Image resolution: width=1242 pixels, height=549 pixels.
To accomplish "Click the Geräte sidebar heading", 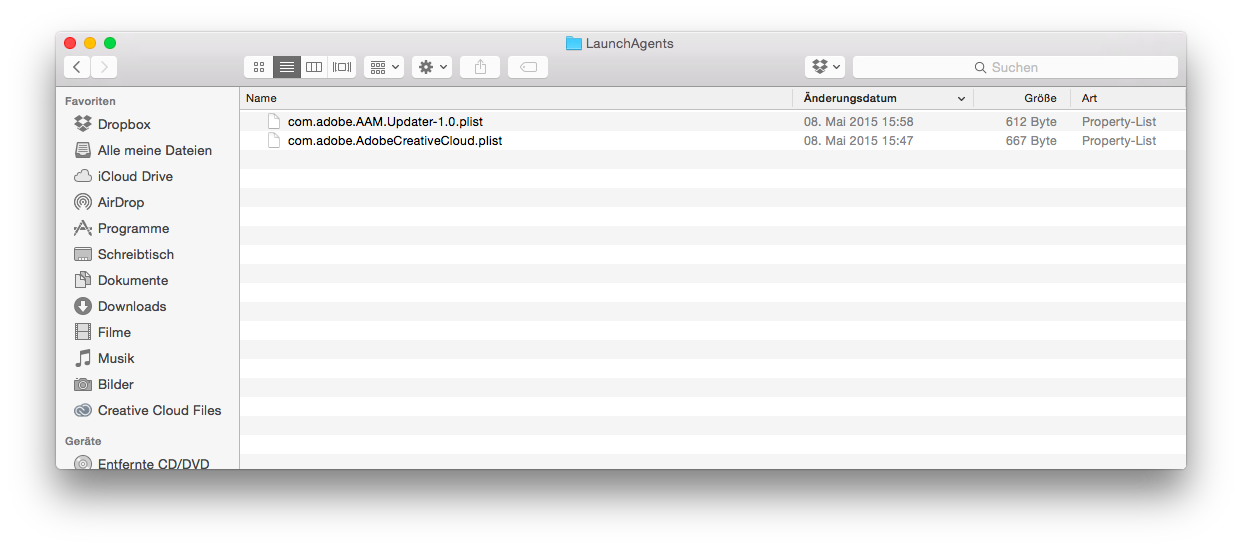I will pyautogui.click(x=83, y=441).
